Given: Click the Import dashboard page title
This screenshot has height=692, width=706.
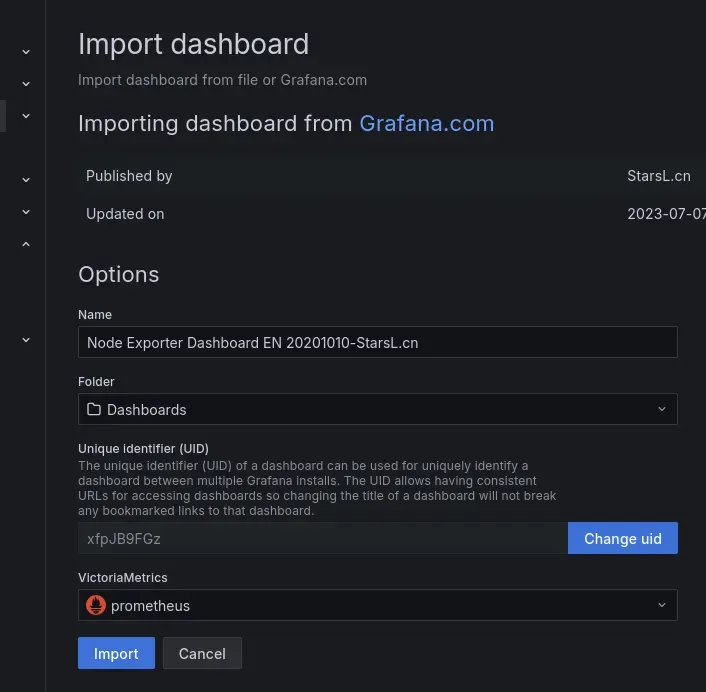Looking at the screenshot, I should [194, 44].
